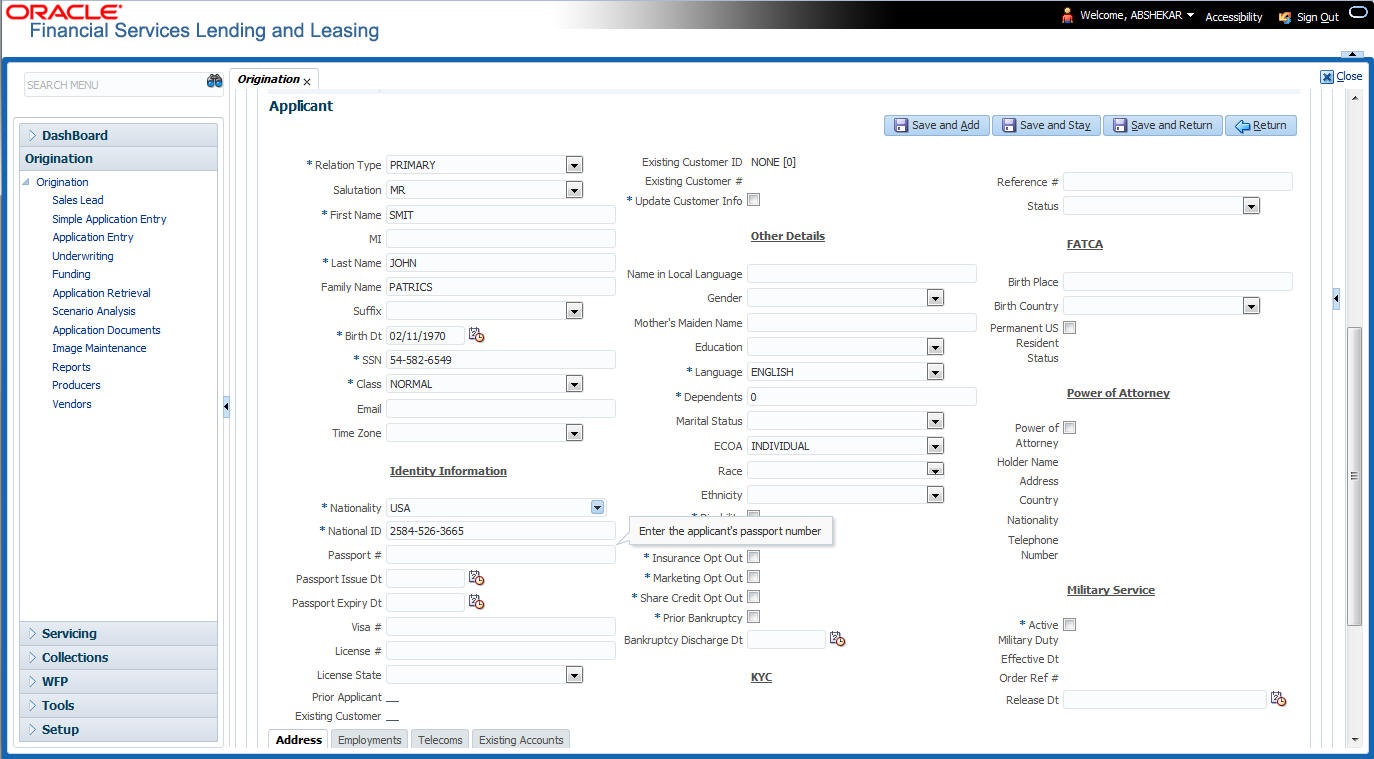The image size is (1374, 759).
Task: Expand the Collections menu section
Action: [x=119, y=657]
